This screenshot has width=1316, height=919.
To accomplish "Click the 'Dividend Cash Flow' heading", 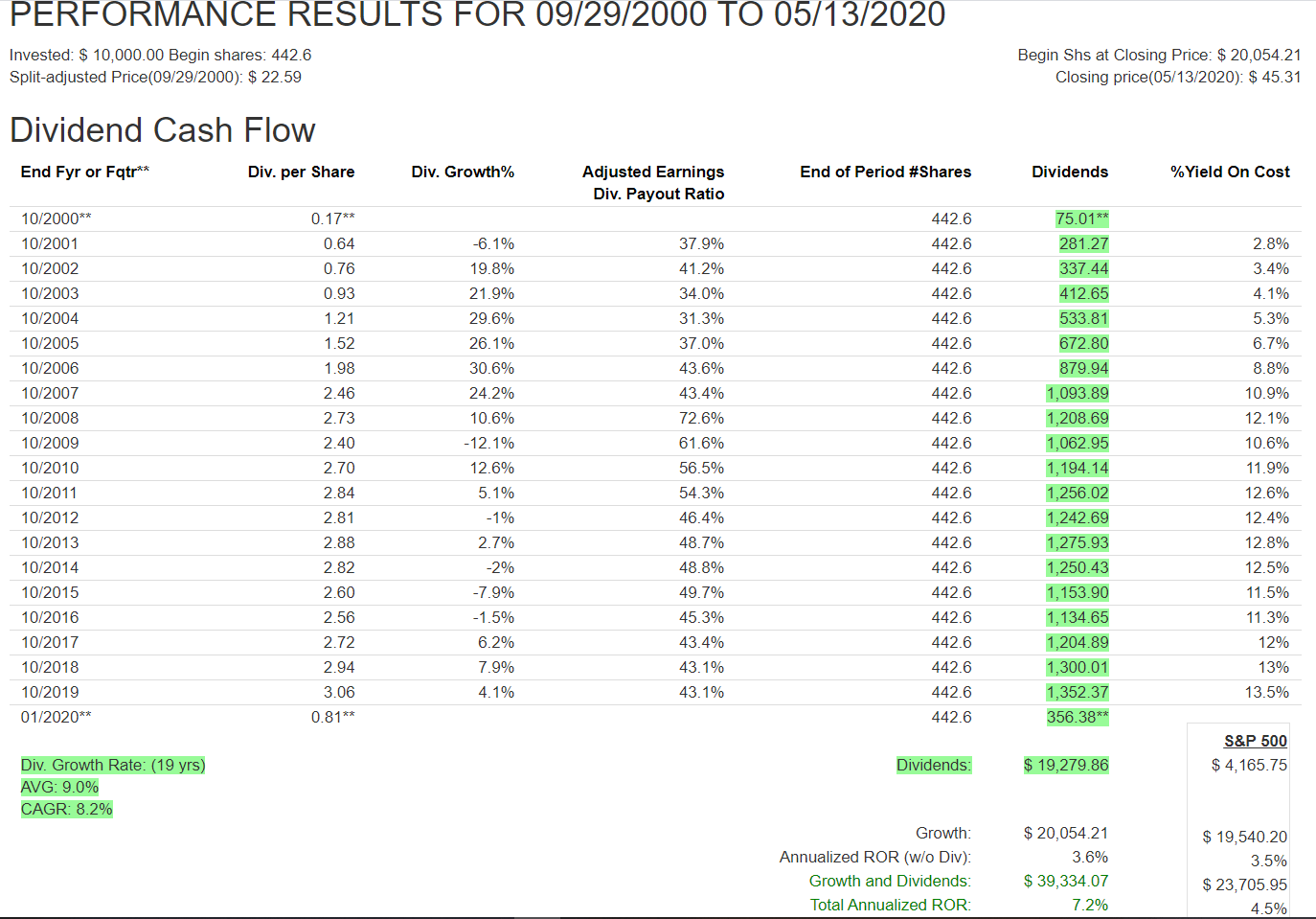I will [x=163, y=130].
